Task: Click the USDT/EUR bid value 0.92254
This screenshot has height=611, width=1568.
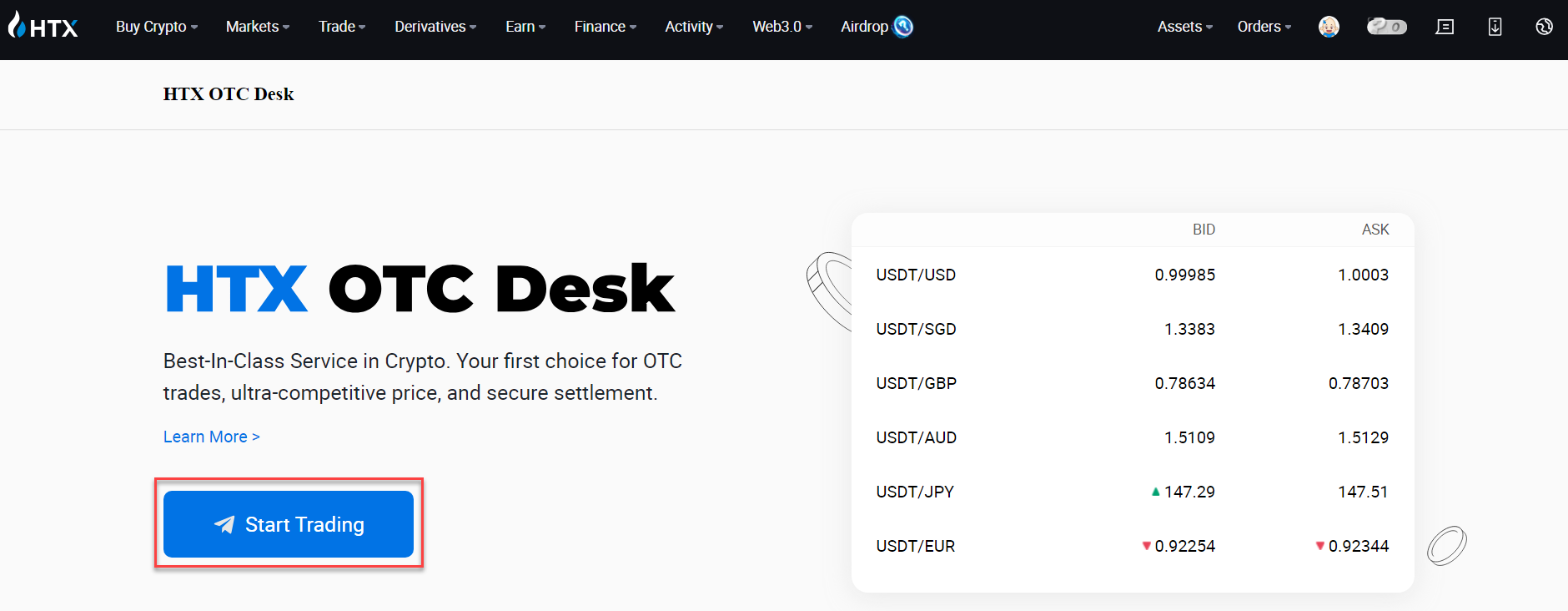Action: tap(1184, 546)
